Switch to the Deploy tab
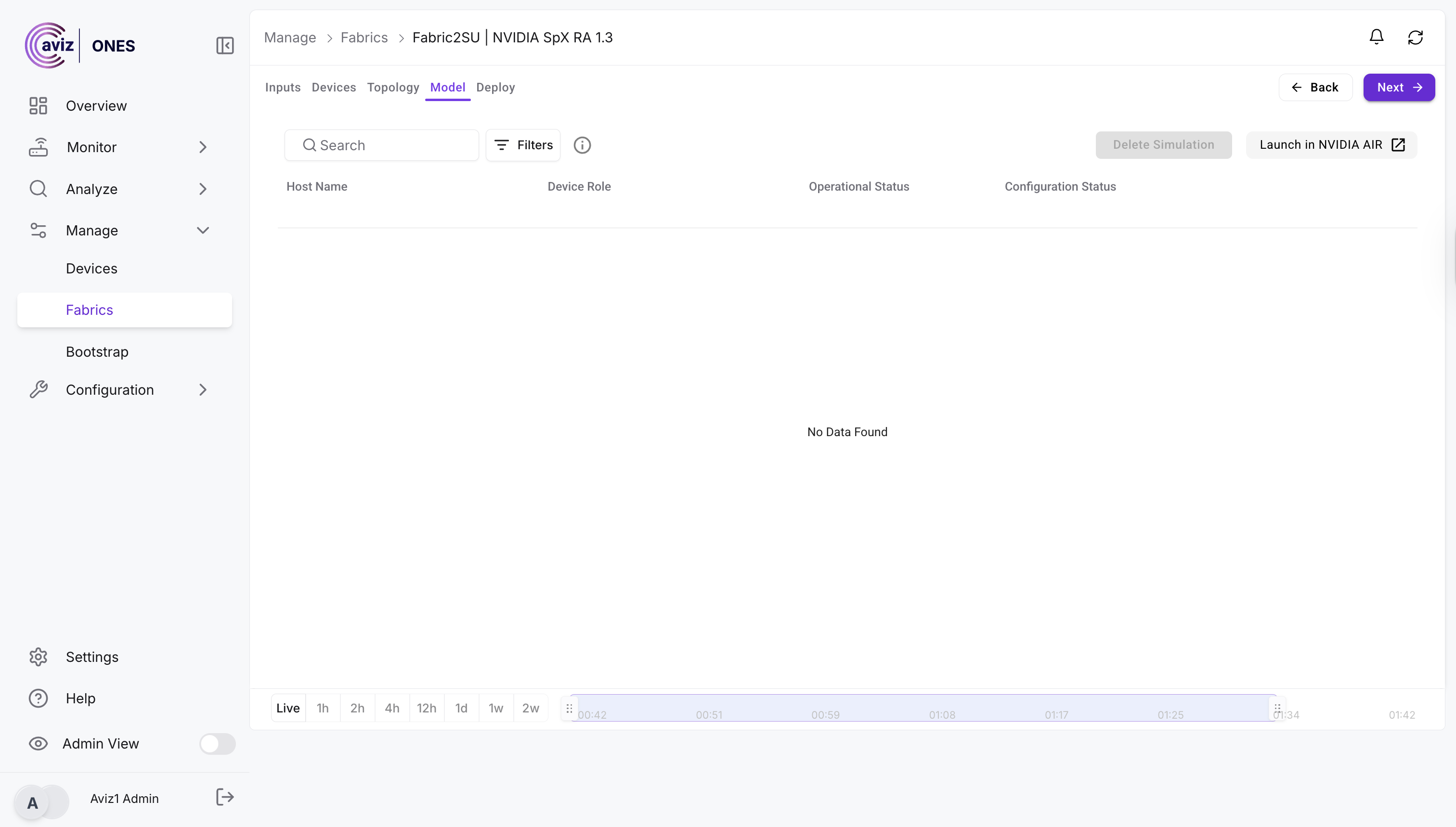The width and height of the screenshot is (1456, 827). click(495, 88)
